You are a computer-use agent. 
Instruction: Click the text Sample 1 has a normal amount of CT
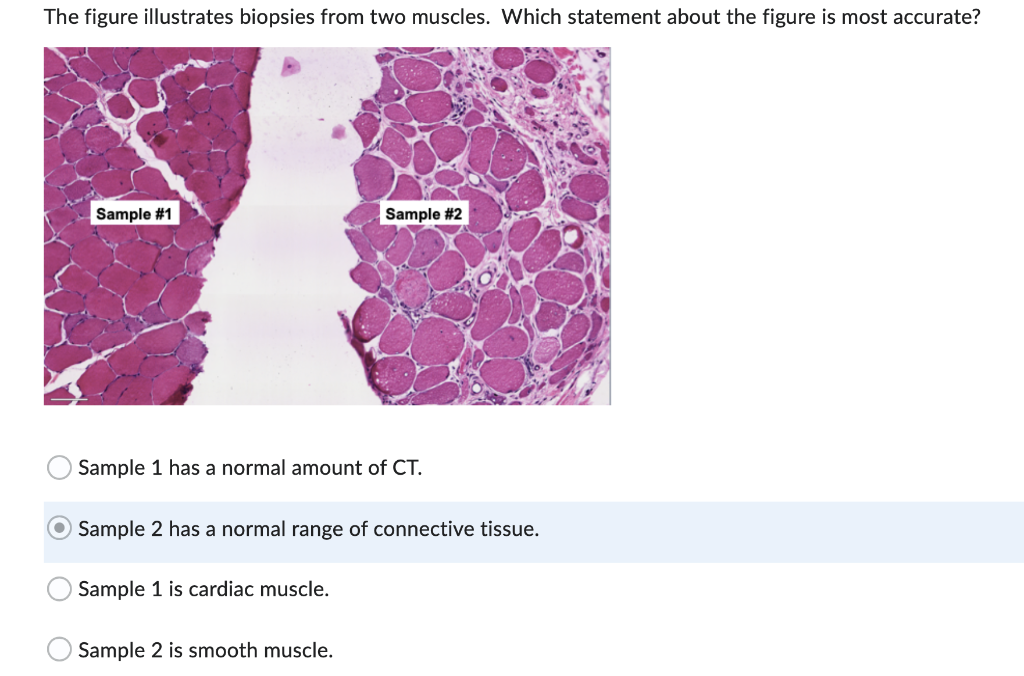tap(250, 467)
